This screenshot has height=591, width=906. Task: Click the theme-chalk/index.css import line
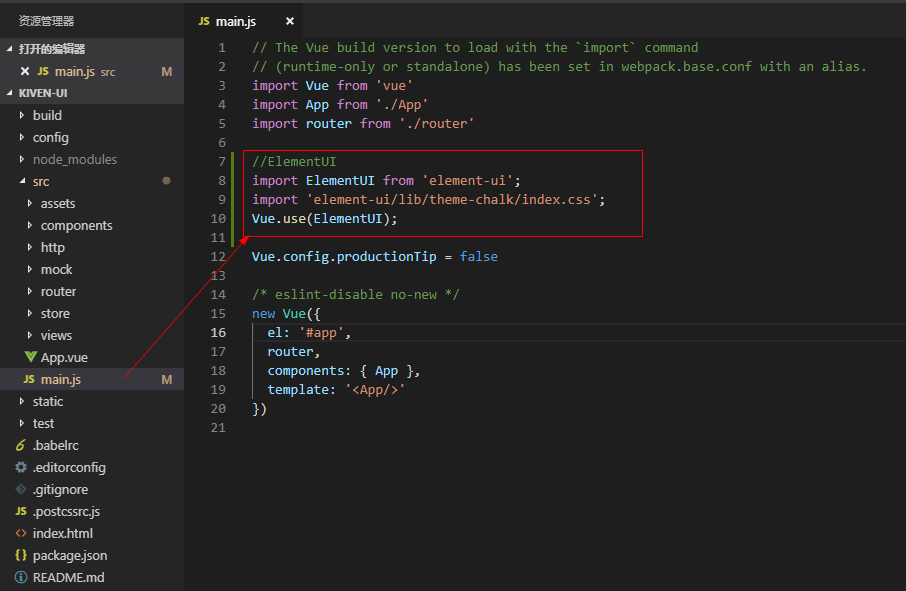pos(428,200)
